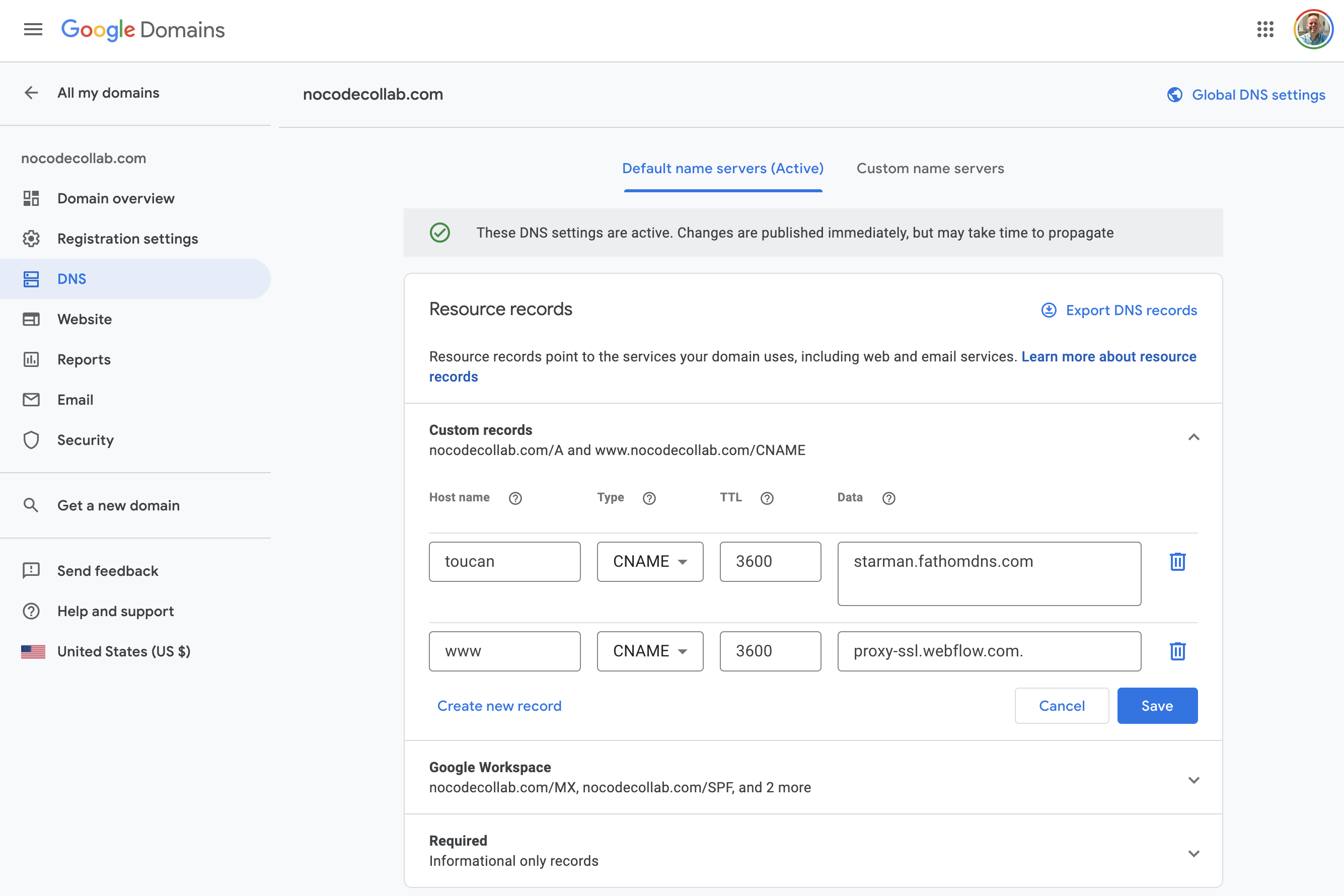Expand the Required records section
The width and height of the screenshot is (1344, 896).
(x=1193, y=854)
